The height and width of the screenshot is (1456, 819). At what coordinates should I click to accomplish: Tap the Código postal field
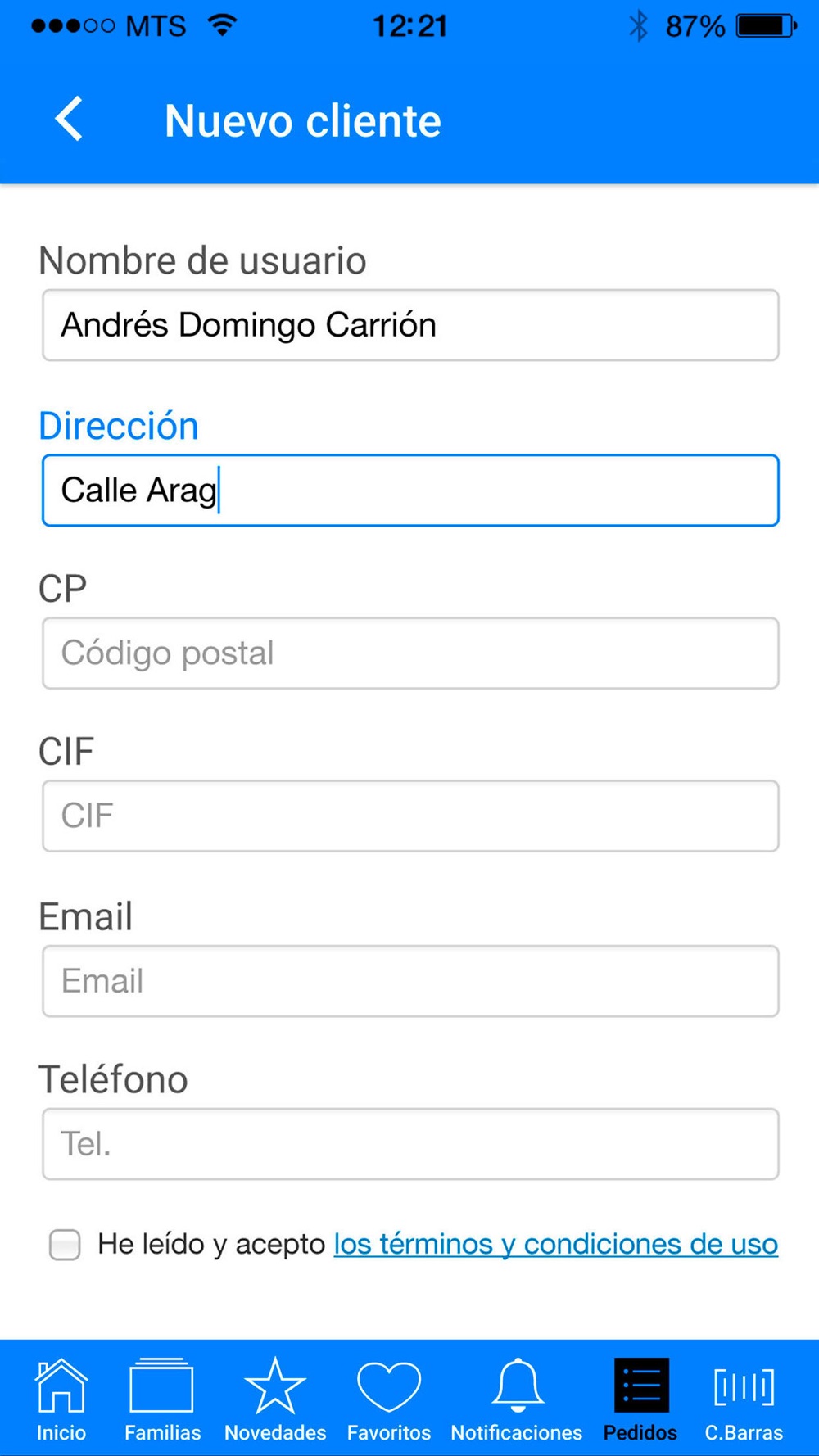pyautogui.click(x=409, y=653)
